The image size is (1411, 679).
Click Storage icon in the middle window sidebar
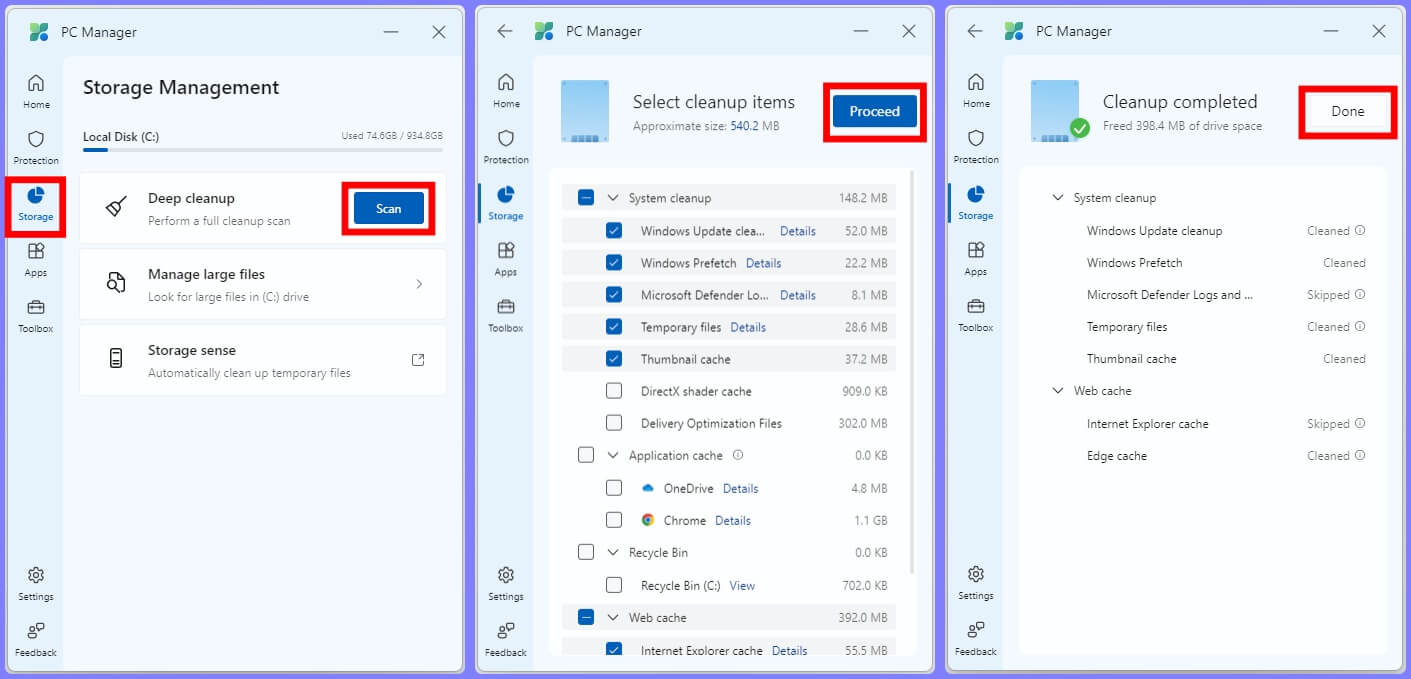(506, 194)
